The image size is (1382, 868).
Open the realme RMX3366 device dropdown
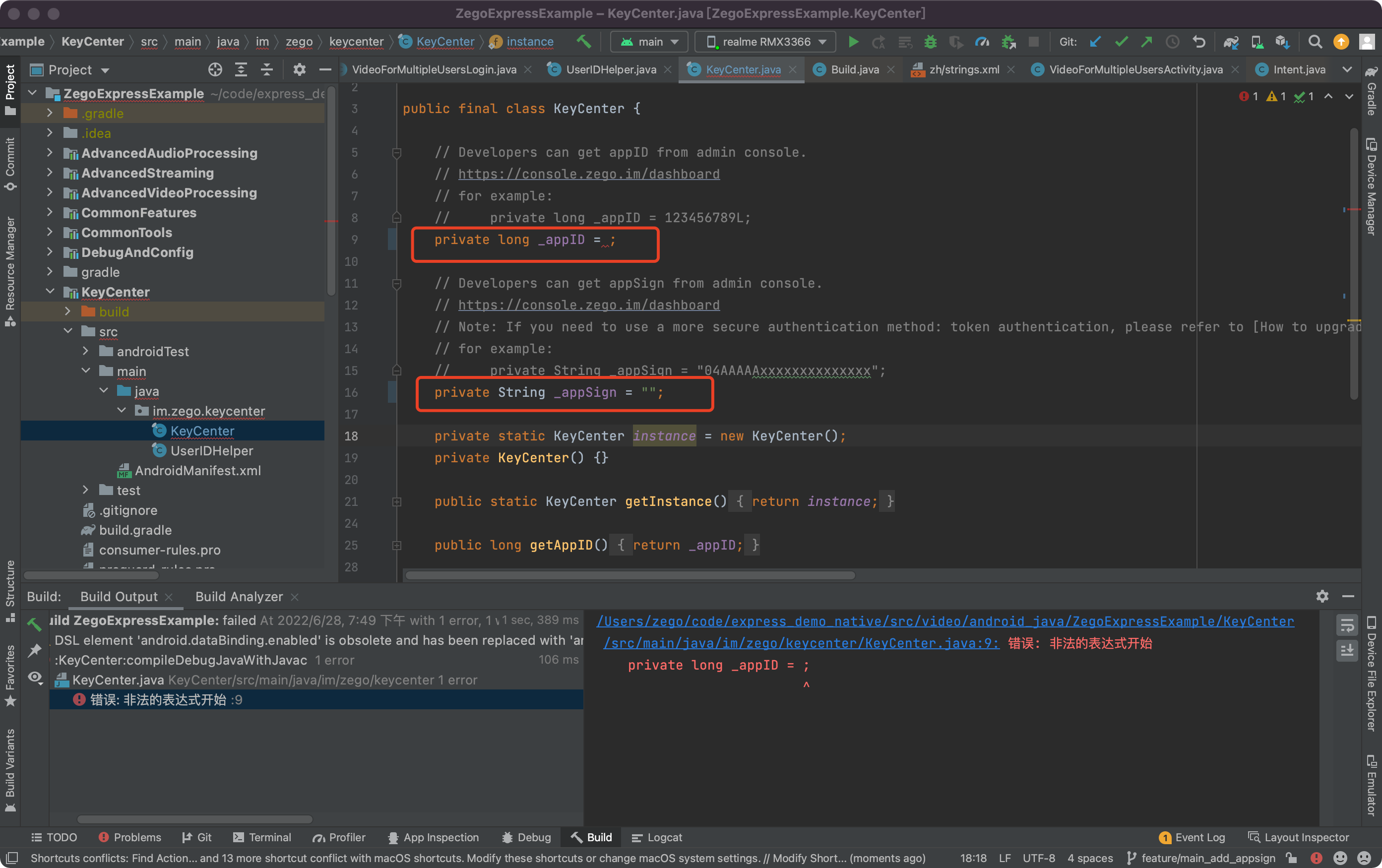click(765, 42)
